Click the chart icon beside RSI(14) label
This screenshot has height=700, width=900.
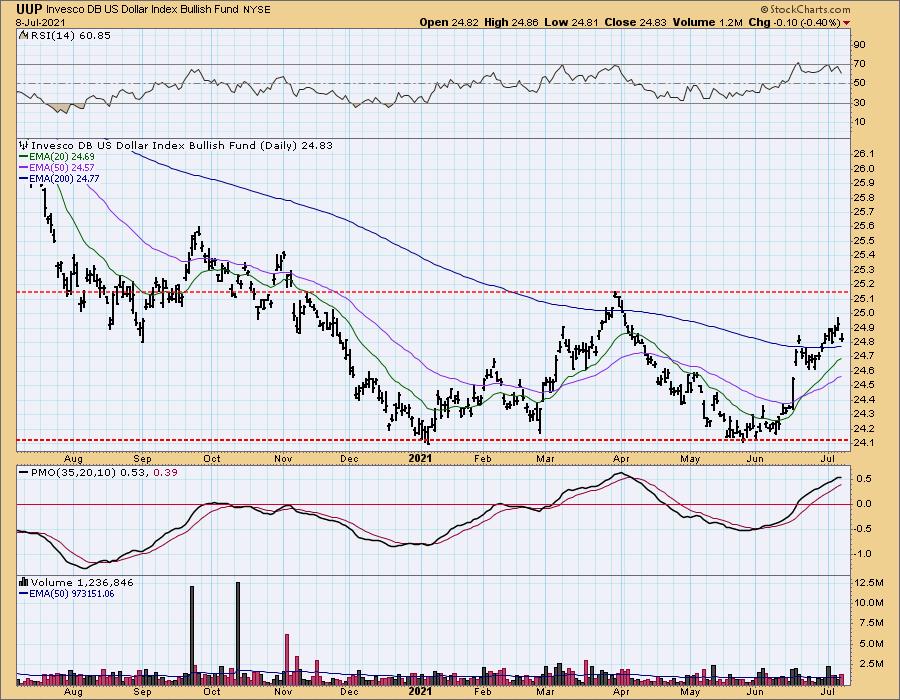pyautogui.click(x=23, y=36)
